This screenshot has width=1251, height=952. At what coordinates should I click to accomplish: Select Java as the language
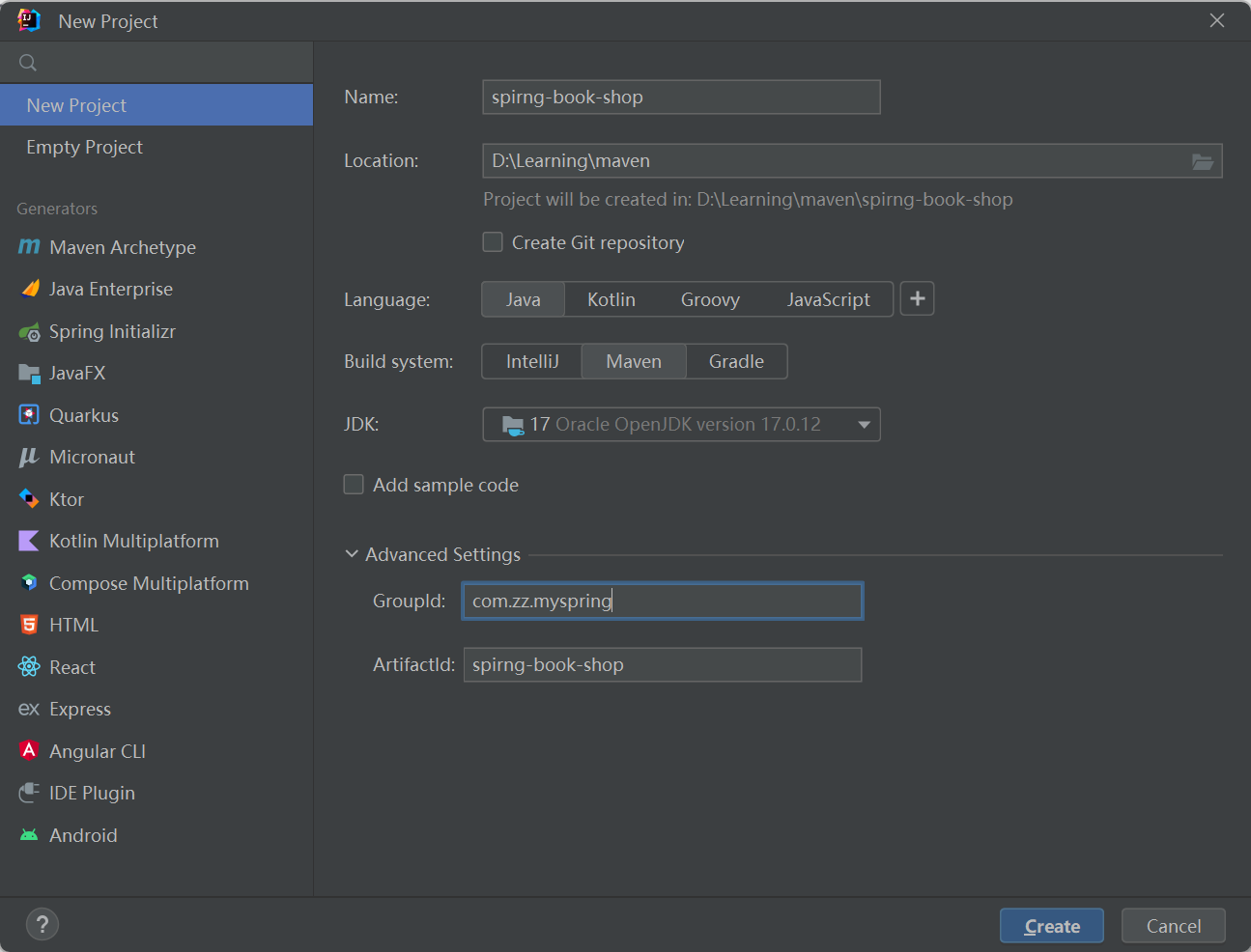click(x=523, y=299)
